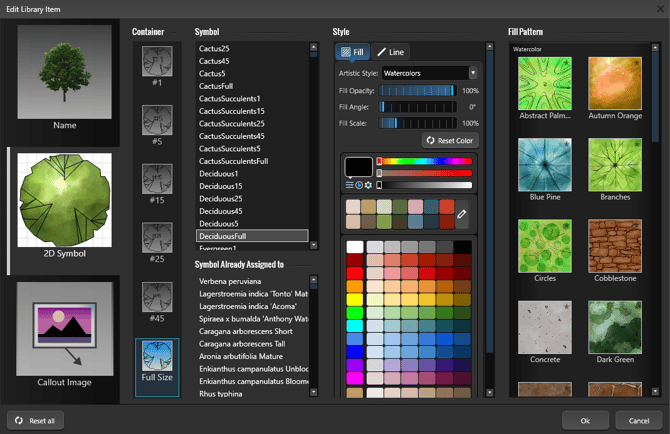Adjust the Fill Opacity slider
The image size is (670, 434).
(x=417, y=91)
